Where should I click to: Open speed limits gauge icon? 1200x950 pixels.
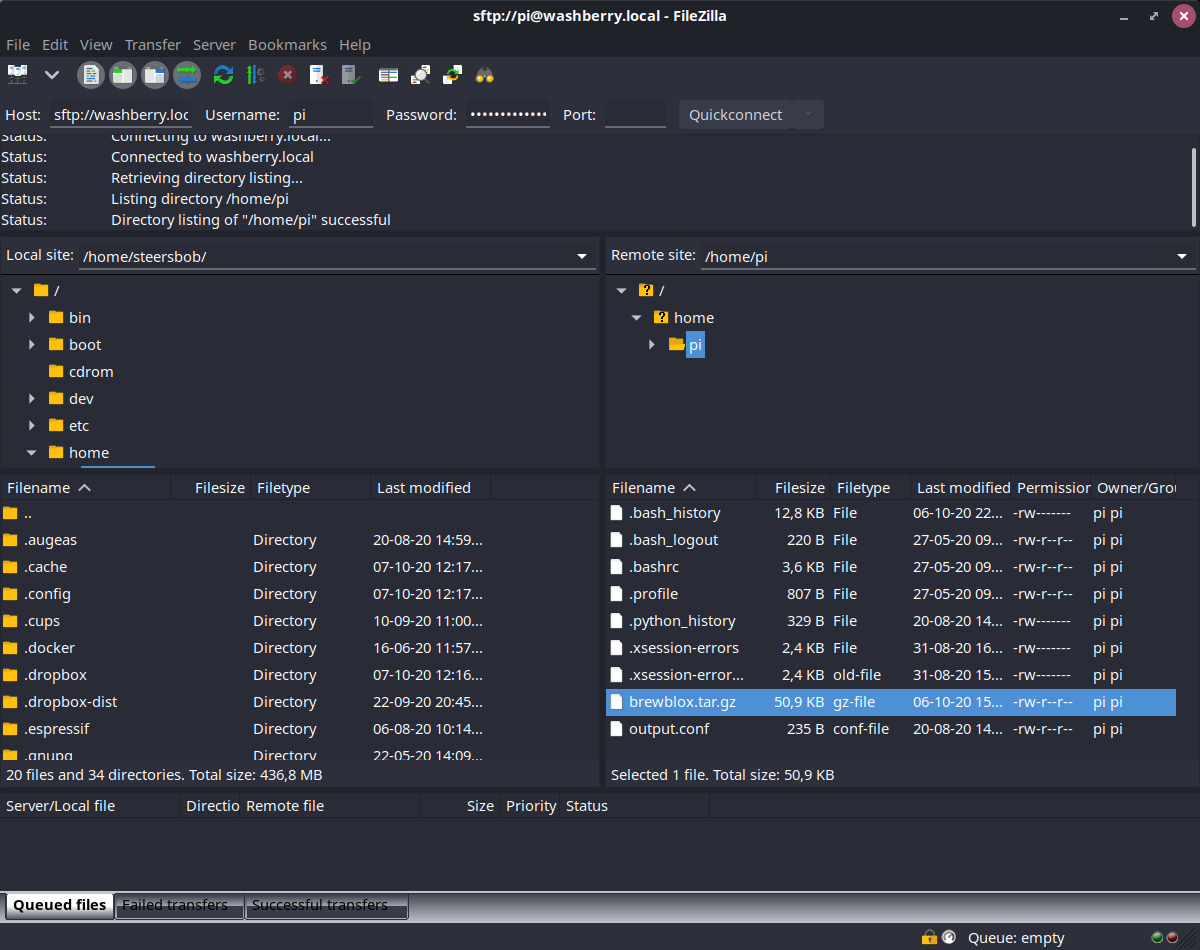(x=947, y=937)
